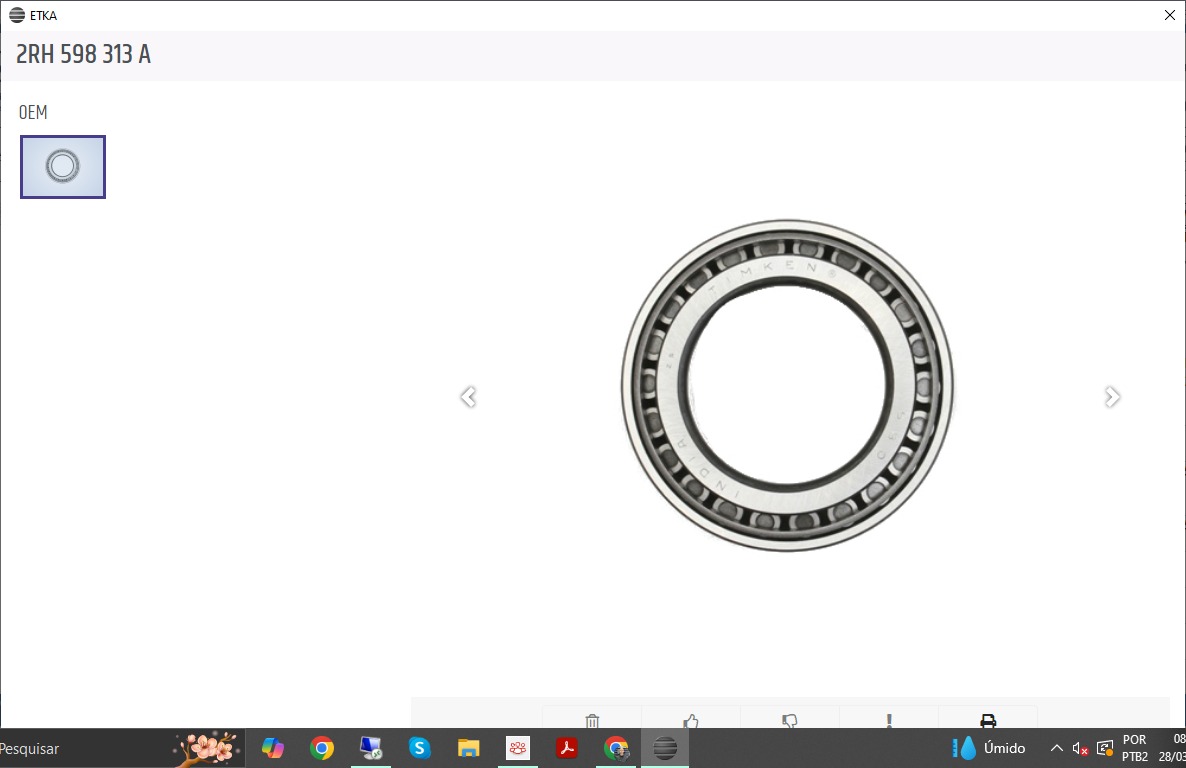The width and height of the screenshot is (1186, 768).
Task: Open File Explorer from the taskbar
Action: 469,748
